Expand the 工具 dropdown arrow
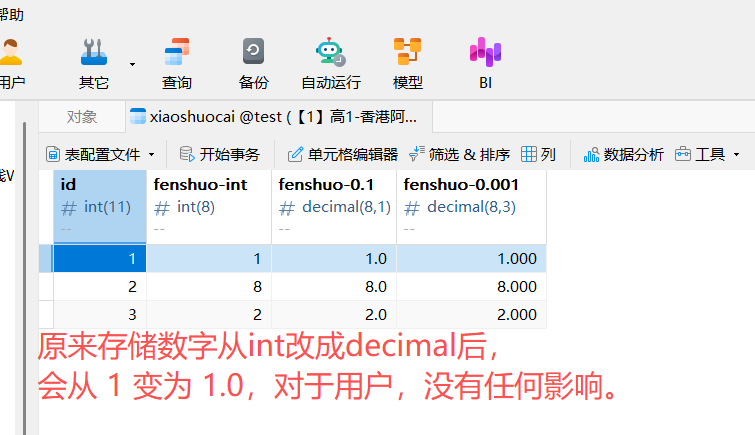 [x=736, y=155]
